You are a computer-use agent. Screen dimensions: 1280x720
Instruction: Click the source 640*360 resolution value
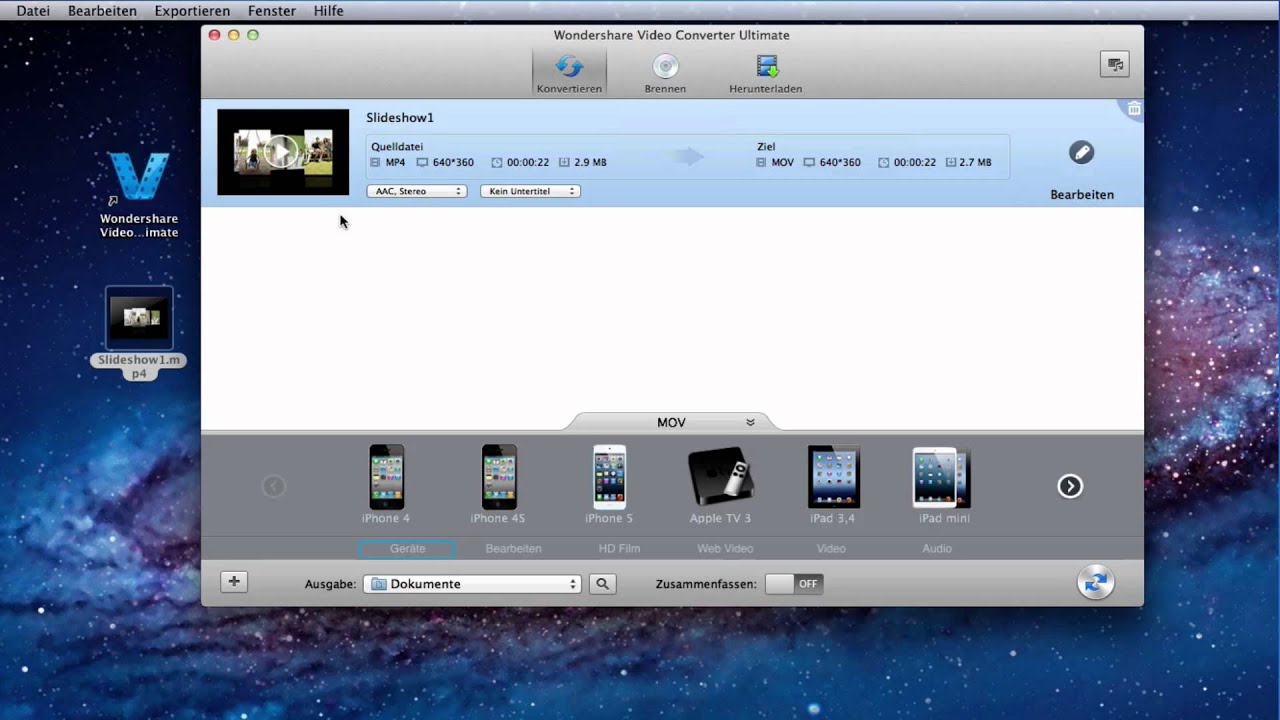pos(453,162)
